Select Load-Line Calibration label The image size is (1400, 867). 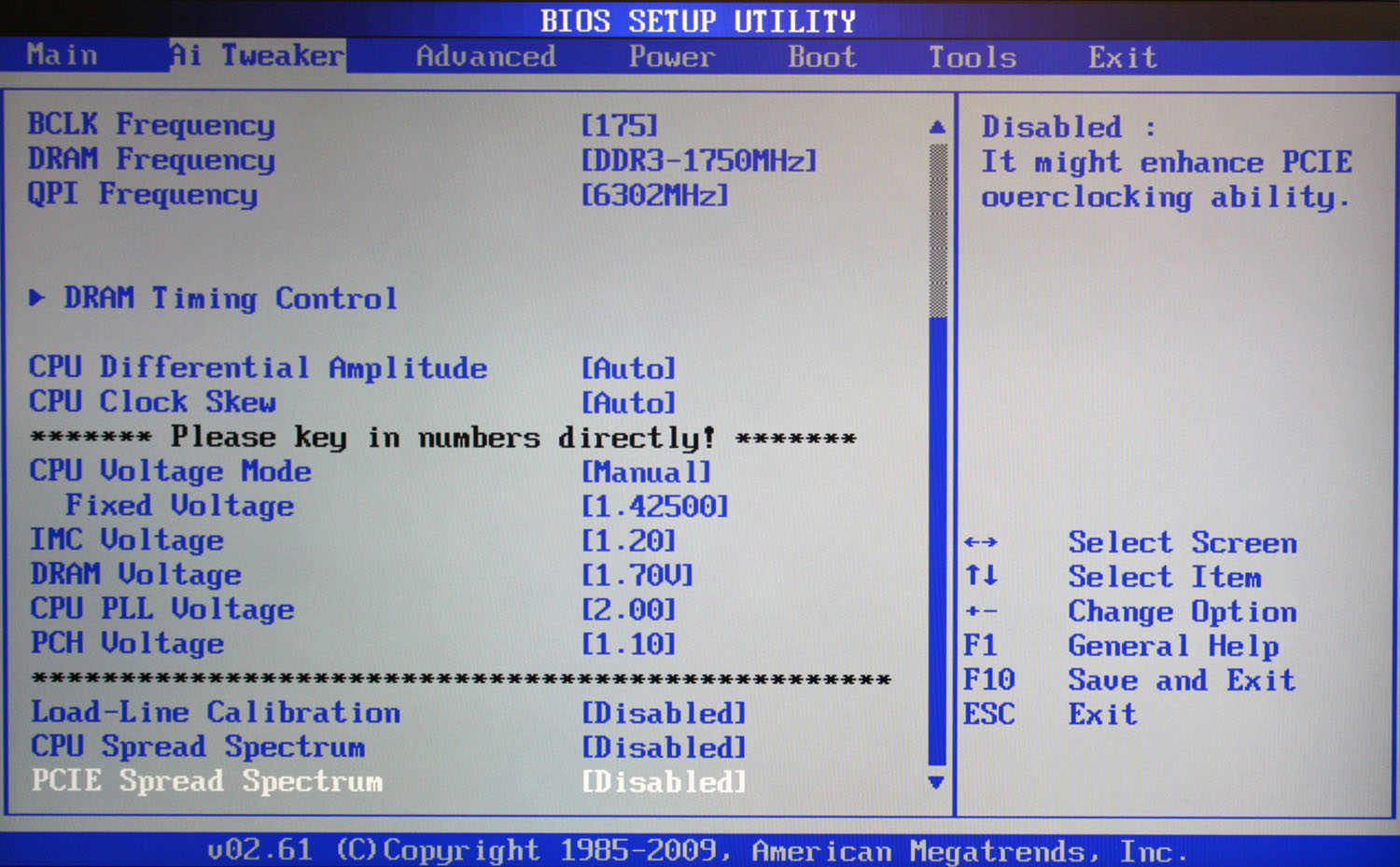[x=216, y=713]
